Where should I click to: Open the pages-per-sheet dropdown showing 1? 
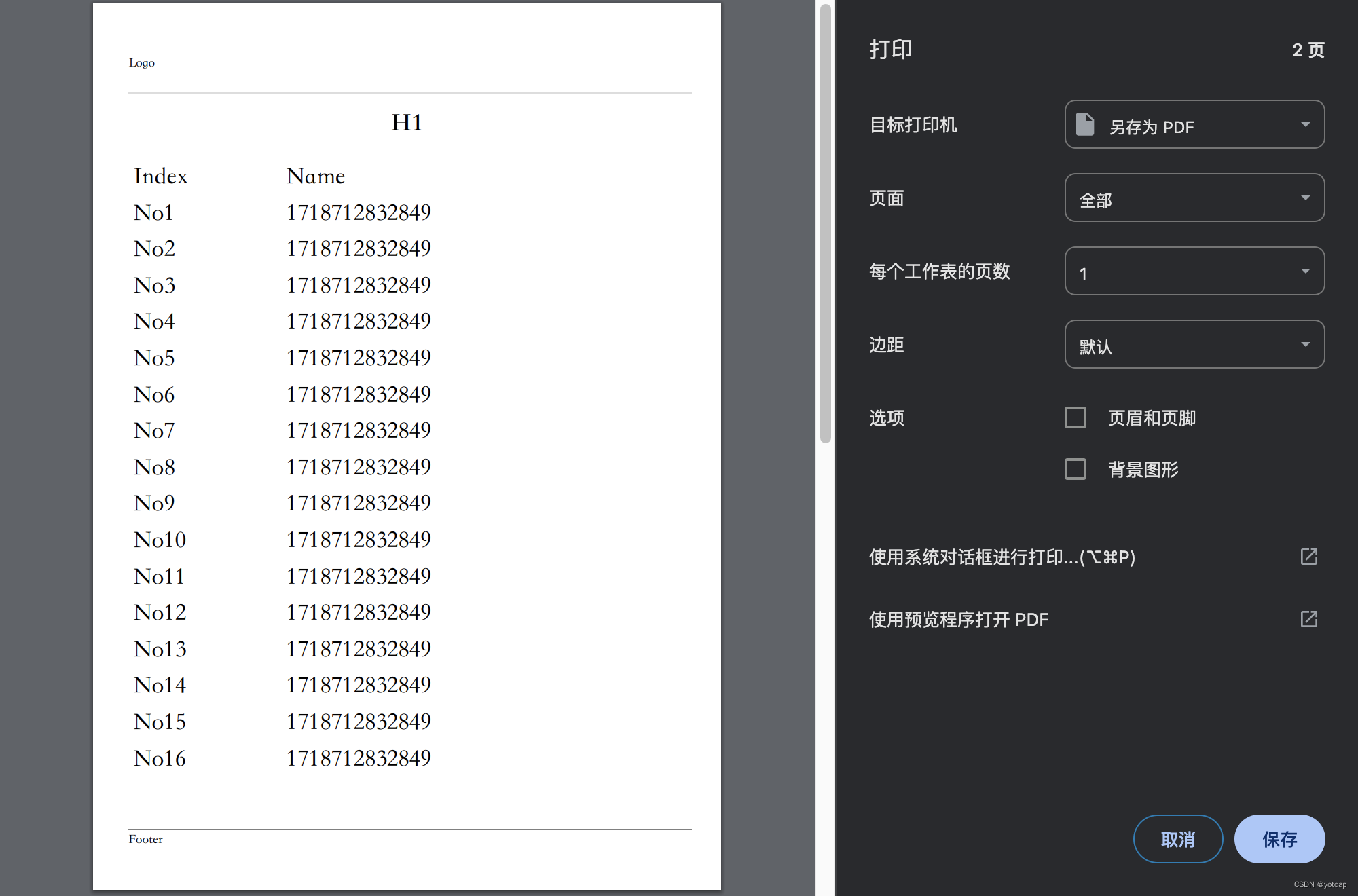pos(1194,271)
